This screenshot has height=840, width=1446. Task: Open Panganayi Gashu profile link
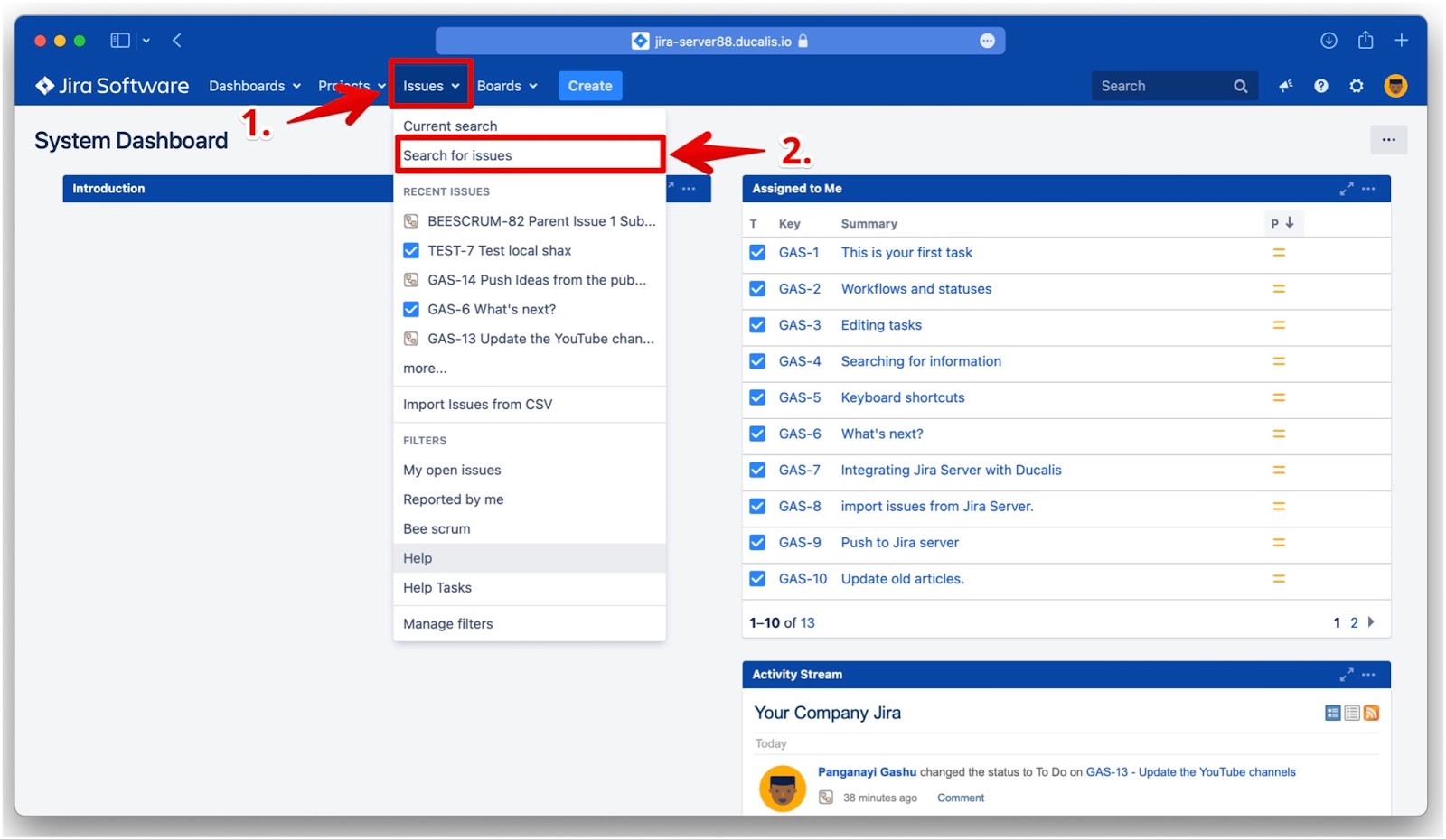[867, 772]
